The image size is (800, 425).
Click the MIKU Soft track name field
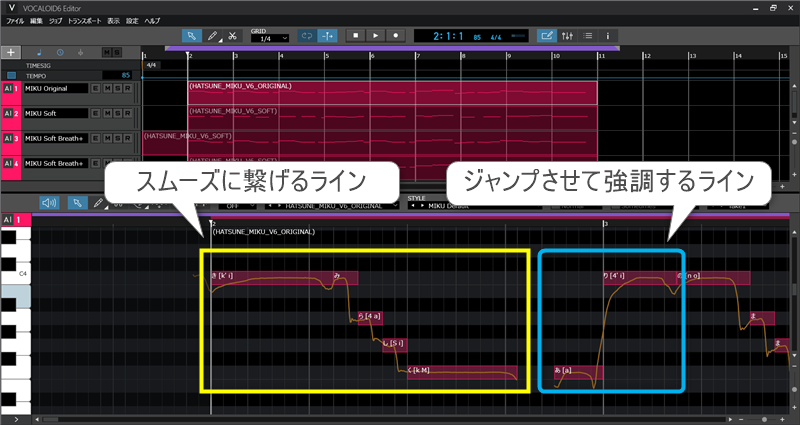coord(56,113)
